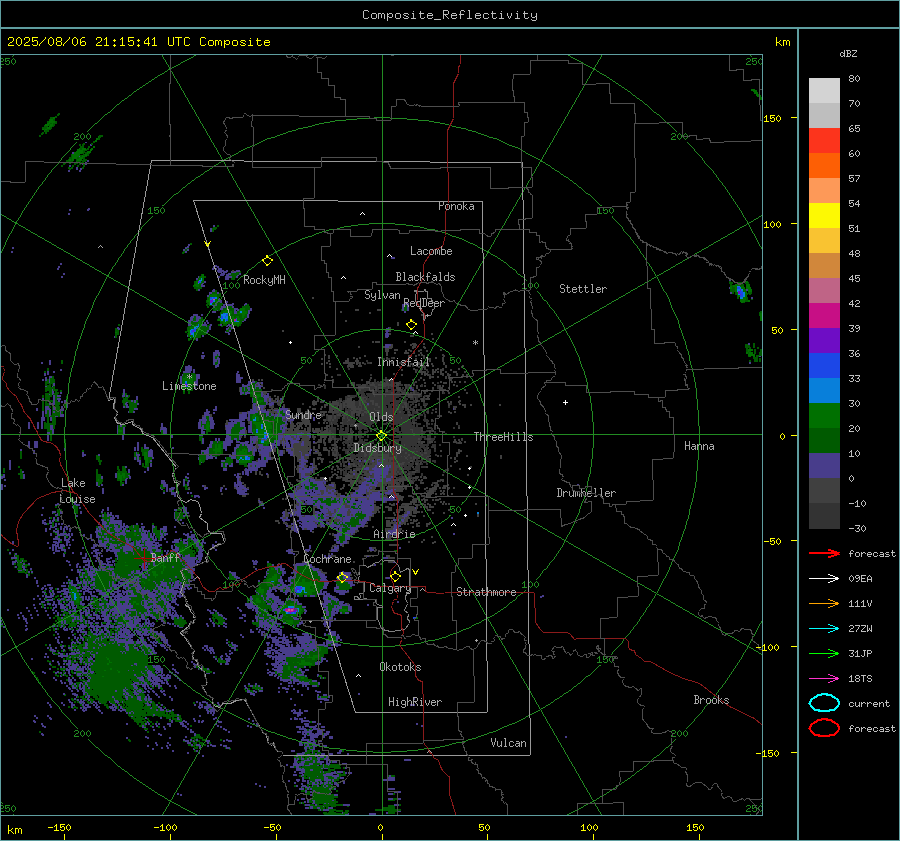Select the bright yellow 54 dBZ swatch
The height and width of the screenshot is (841, 900).
[824, 215]
